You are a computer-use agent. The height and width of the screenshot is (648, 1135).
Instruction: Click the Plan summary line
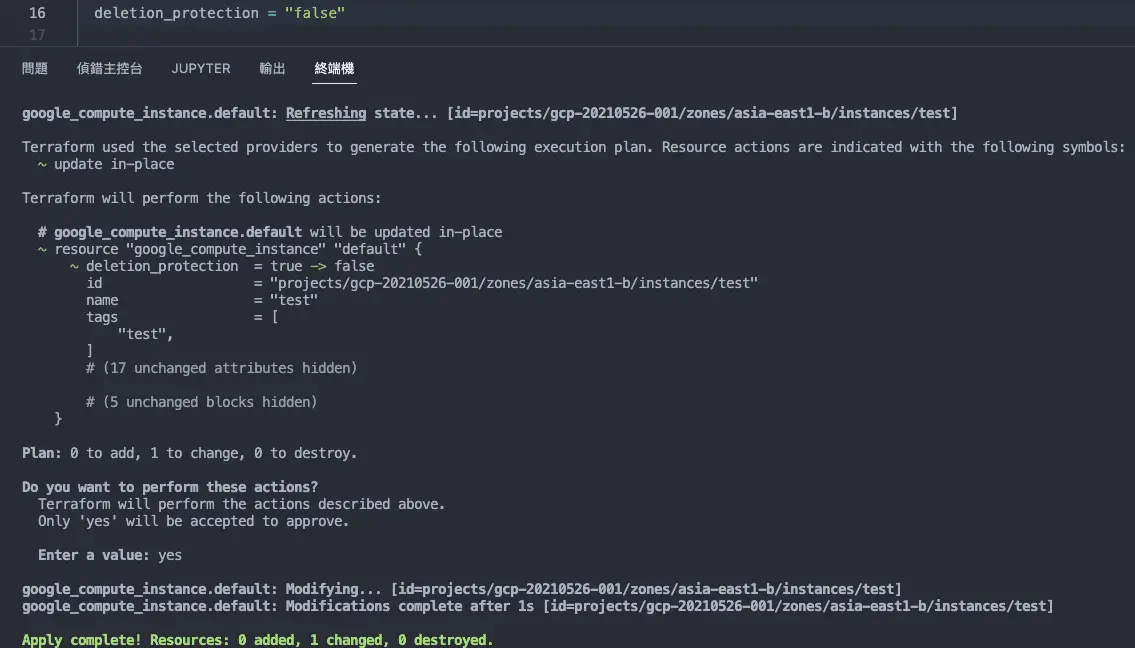[189, 452]
